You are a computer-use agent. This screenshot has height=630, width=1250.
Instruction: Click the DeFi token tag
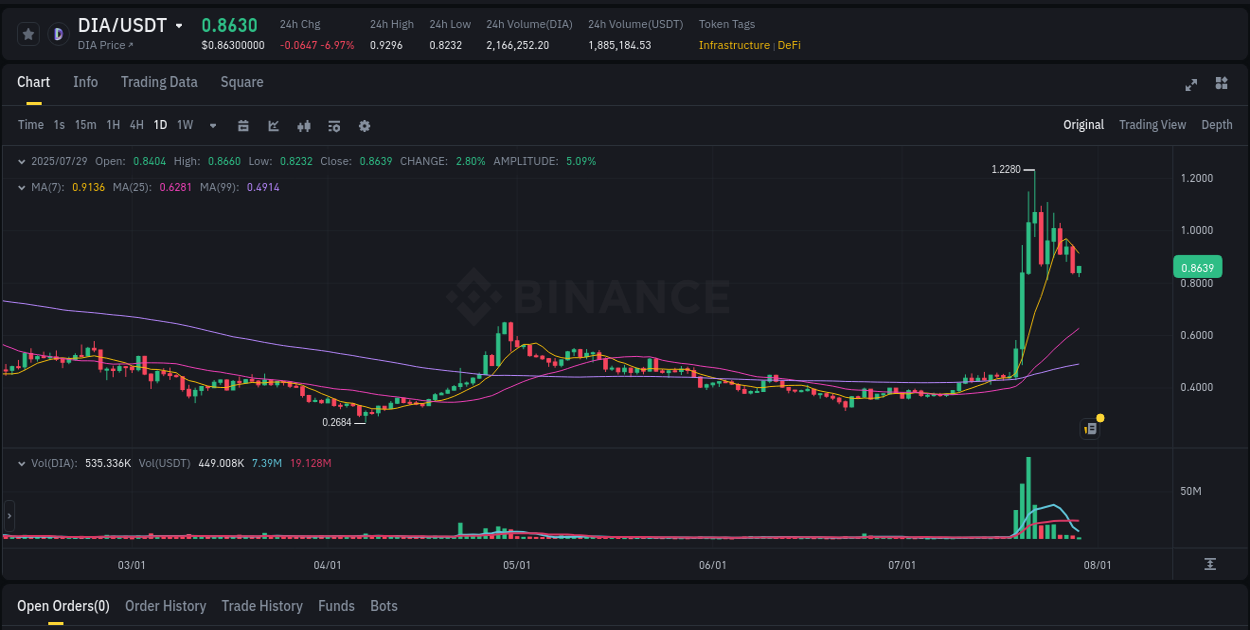[789, 45]
